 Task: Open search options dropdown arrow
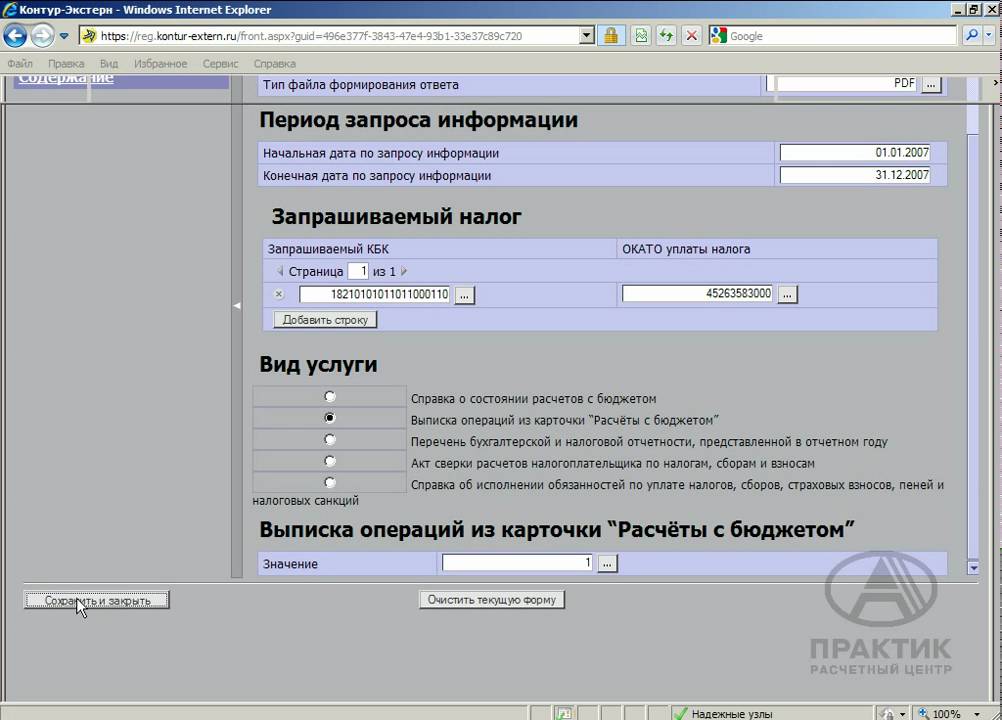(989, 36)
